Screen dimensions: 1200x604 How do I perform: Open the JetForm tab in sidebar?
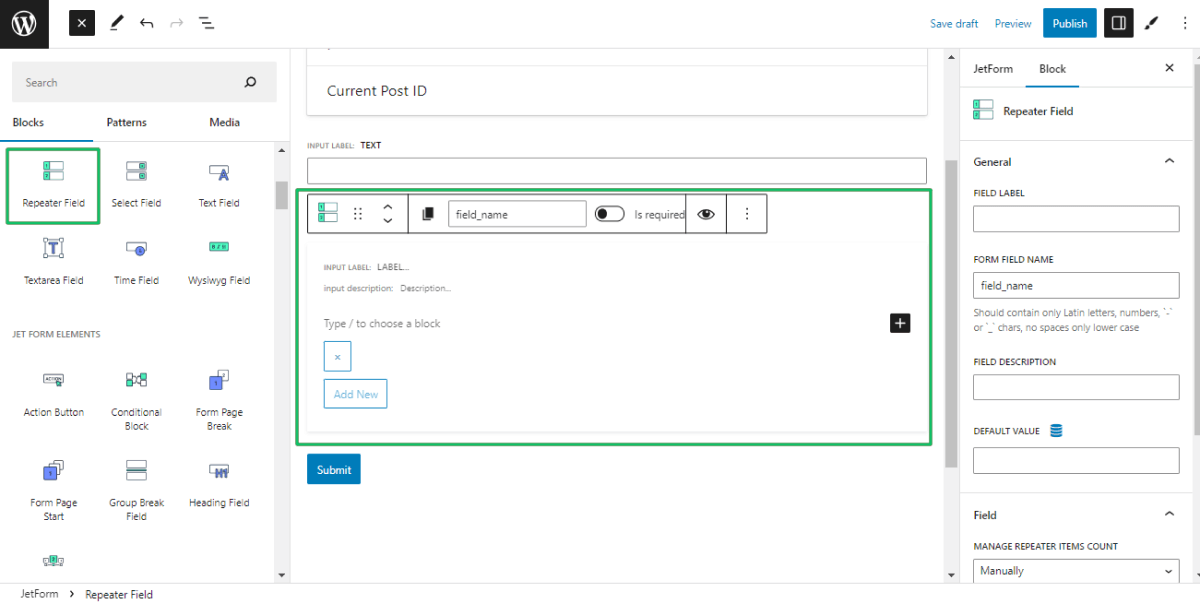tap(992, 68)
